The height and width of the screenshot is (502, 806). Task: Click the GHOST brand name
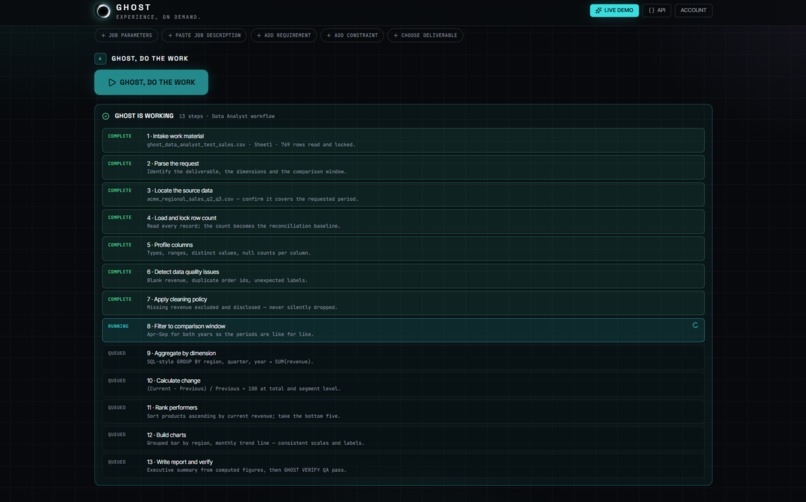click(x=134, y=7)
